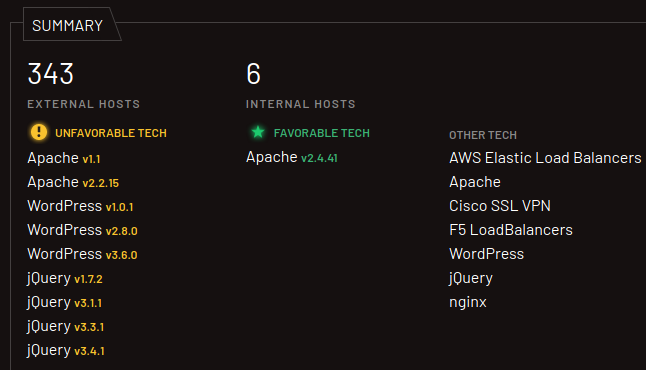Screen dimensions: 646x370
Task: Select the 343 external hosts count
Action: [x=51, y=74]
